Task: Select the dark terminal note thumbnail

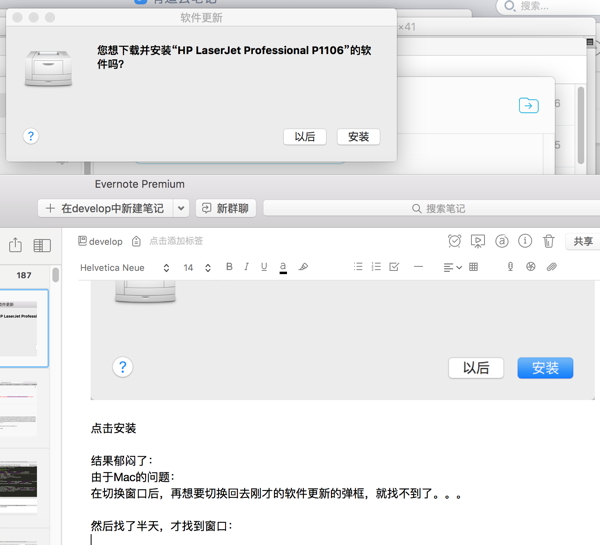Action: [18, 481]
